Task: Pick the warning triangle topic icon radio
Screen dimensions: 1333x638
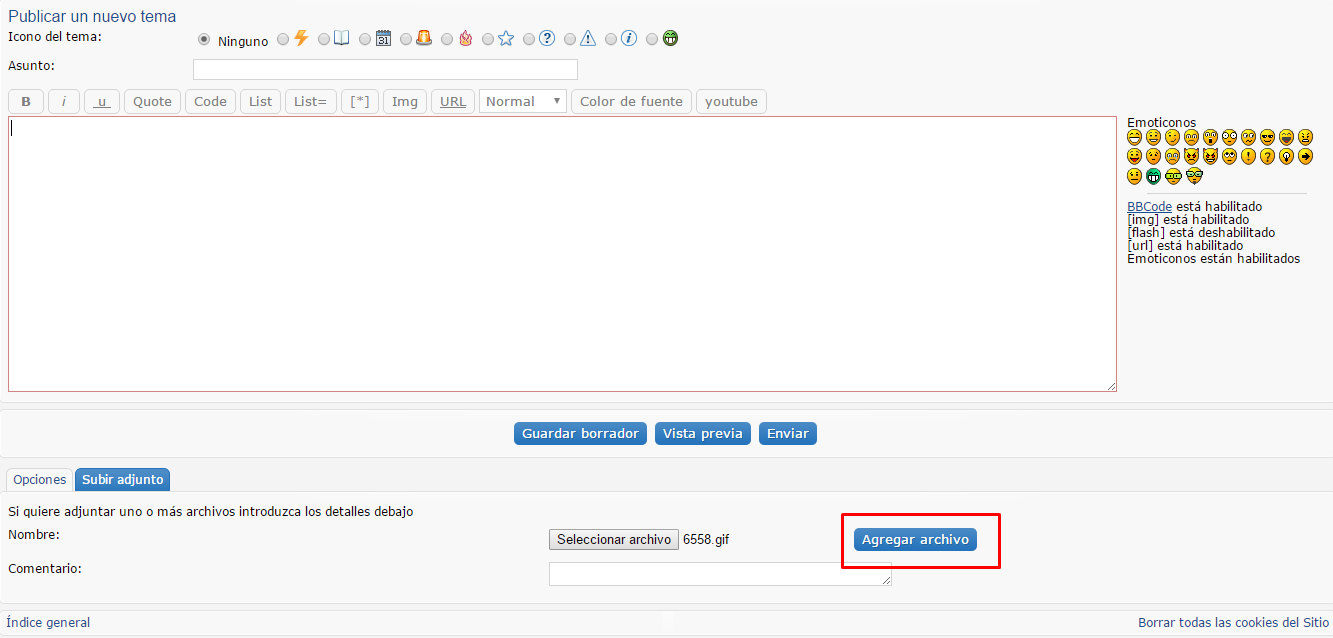Action: (570, 39)
